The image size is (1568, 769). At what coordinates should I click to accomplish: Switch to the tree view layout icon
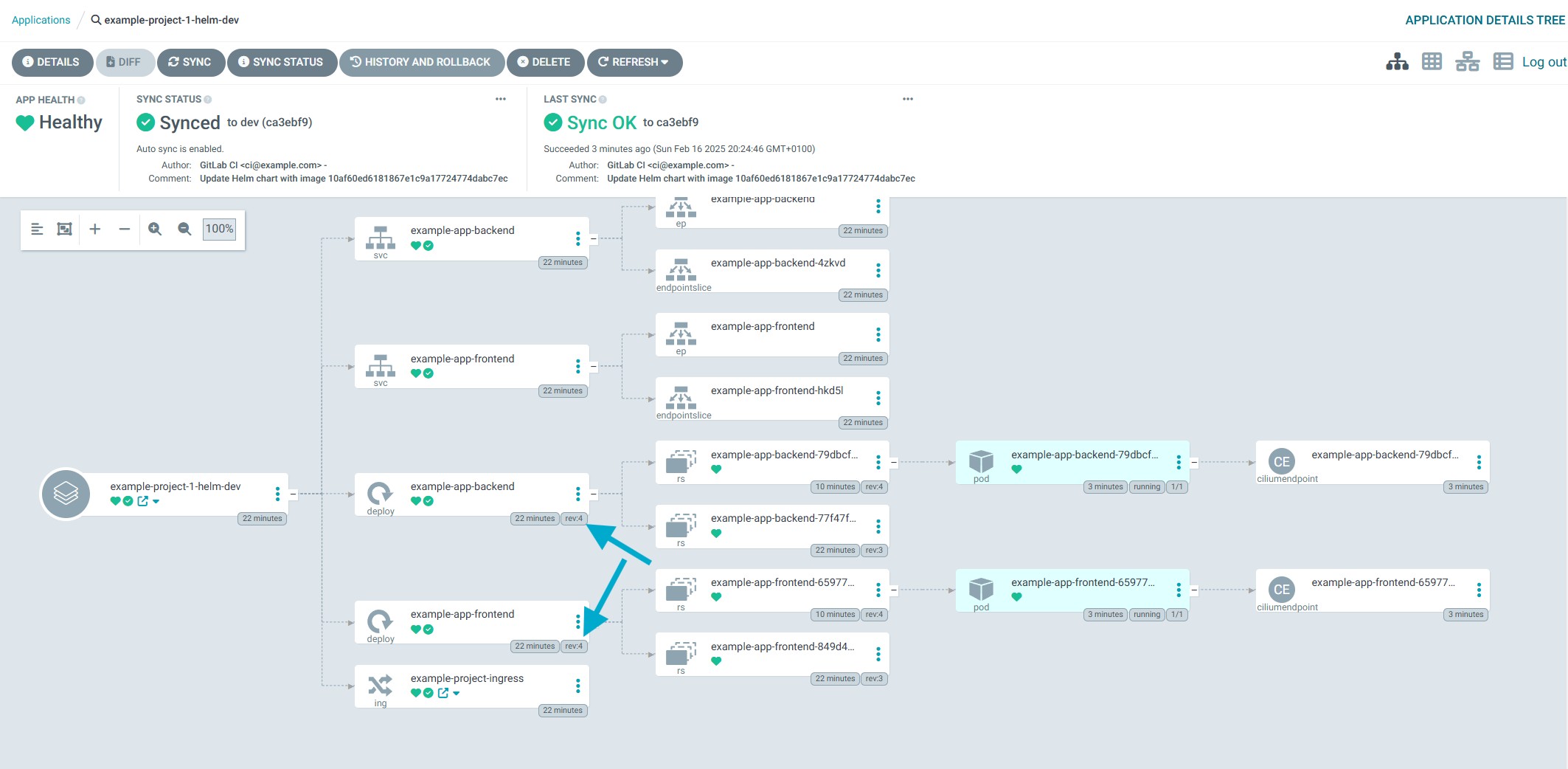[x=1397, y=62]
